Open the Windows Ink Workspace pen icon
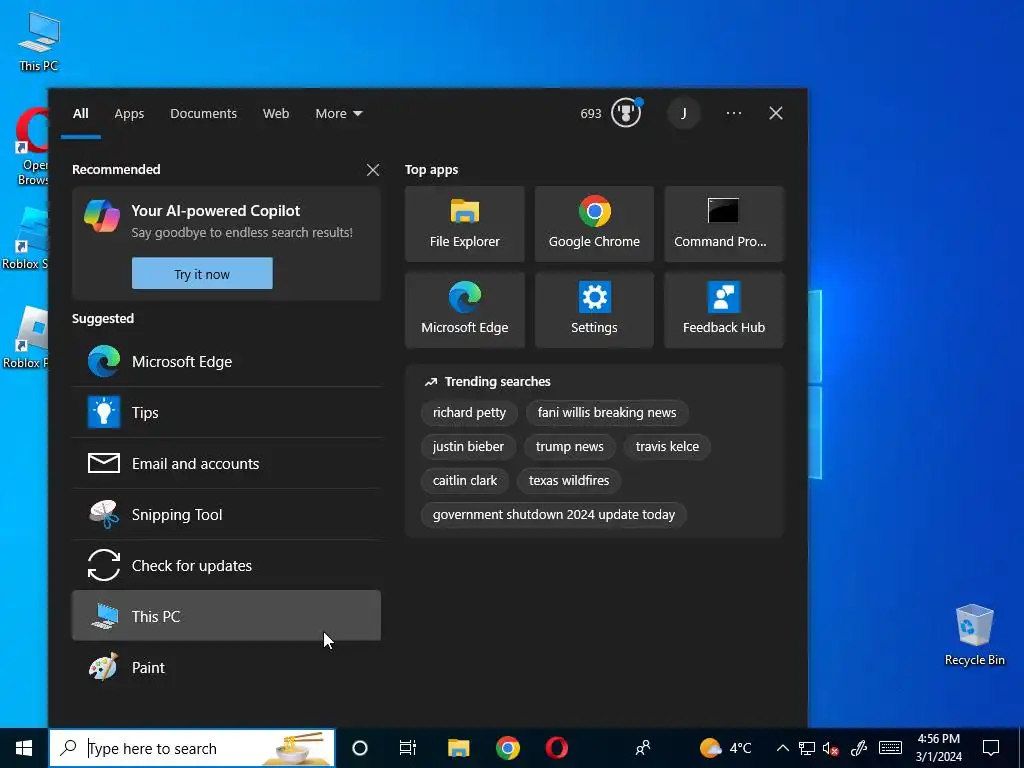This screenshot has width=1024, height=768. (x=859, y=748)
